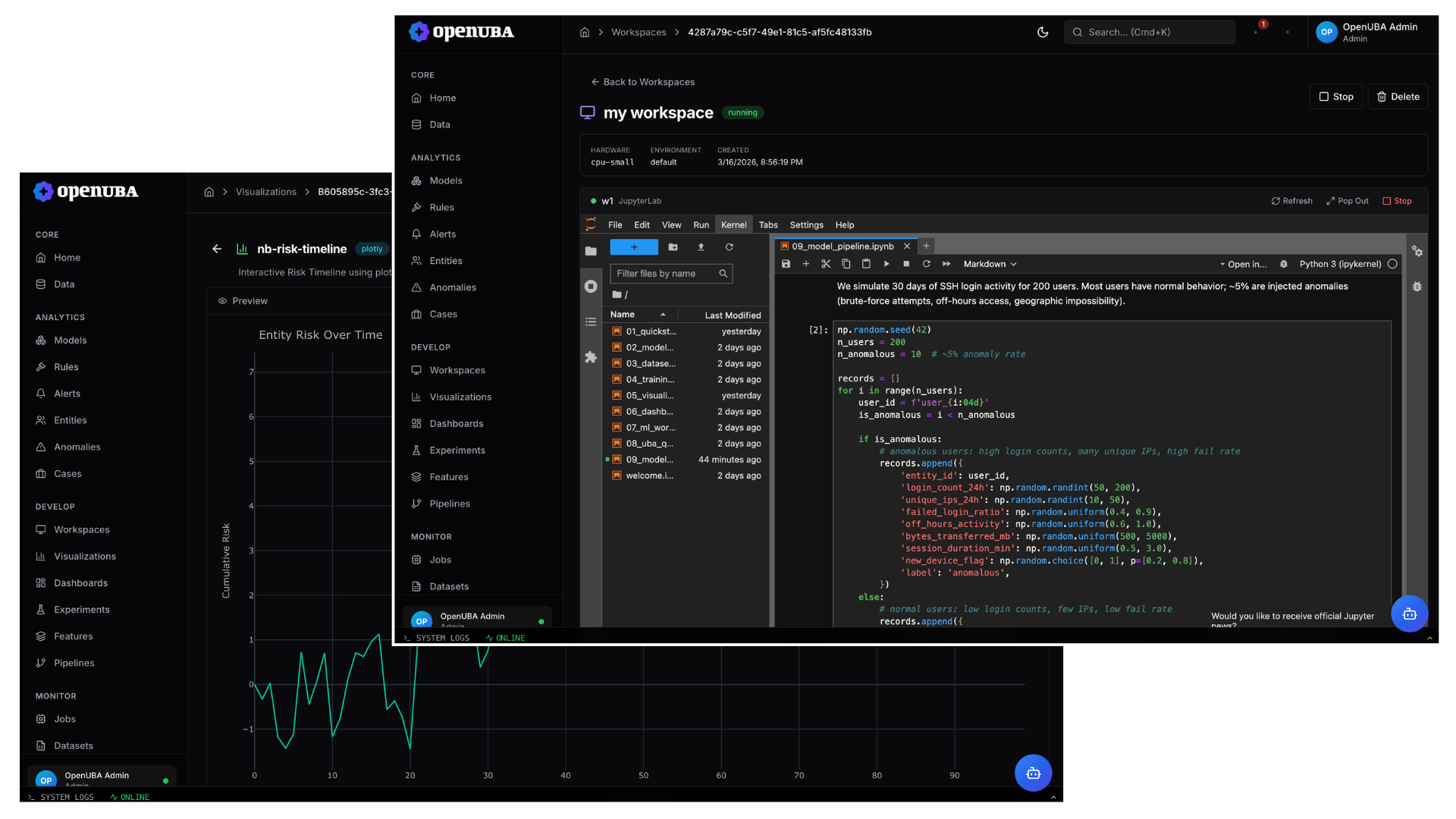
Task: Select the file browser icon in JupyterLab sidebar
Action: click(x=591, y=251)
